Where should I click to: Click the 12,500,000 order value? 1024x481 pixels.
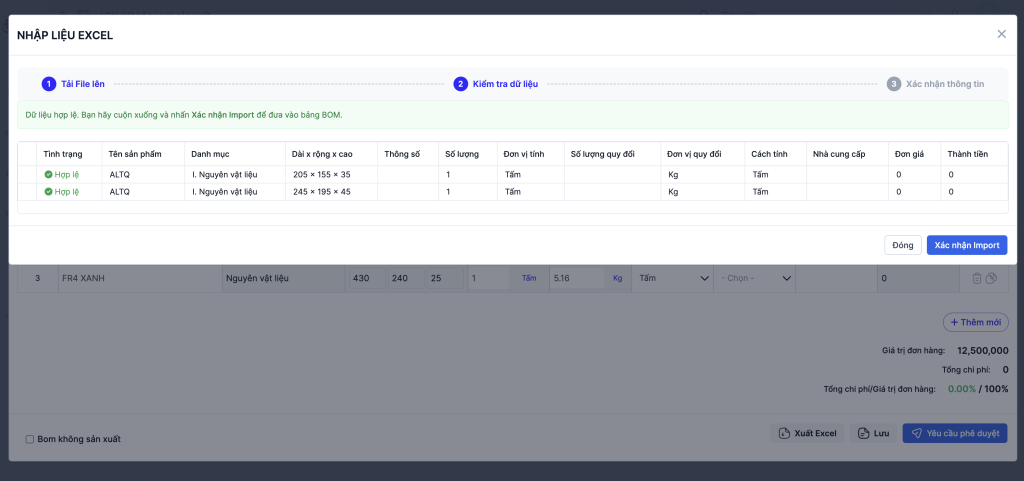(982, 350)
